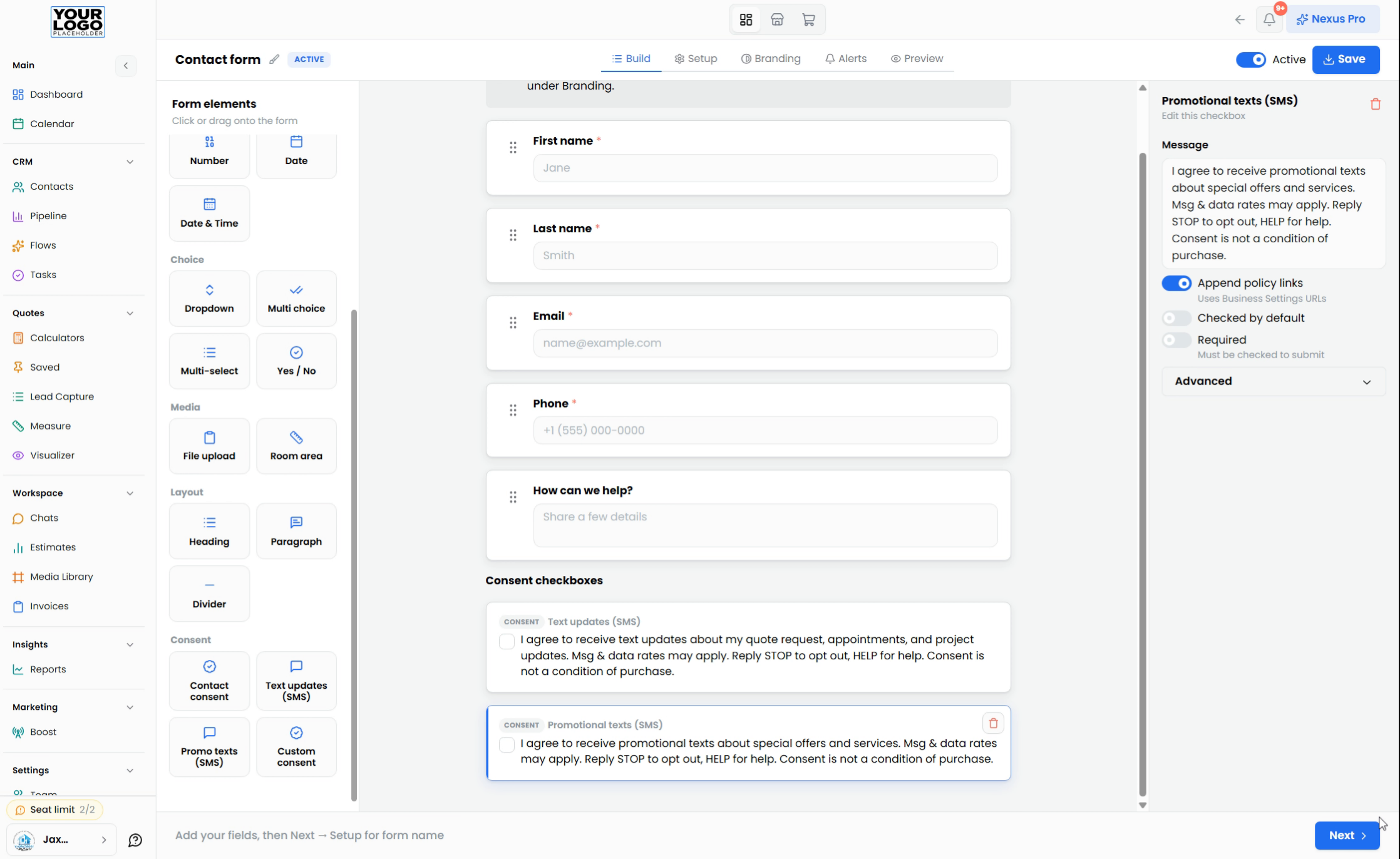Click the Message text area
This screenshot has height=859, width=1400.
1274,213
